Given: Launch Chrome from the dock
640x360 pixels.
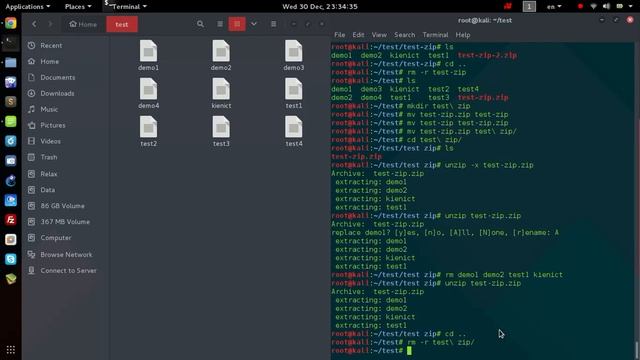Looking at the screenshot, I should 11,23.
